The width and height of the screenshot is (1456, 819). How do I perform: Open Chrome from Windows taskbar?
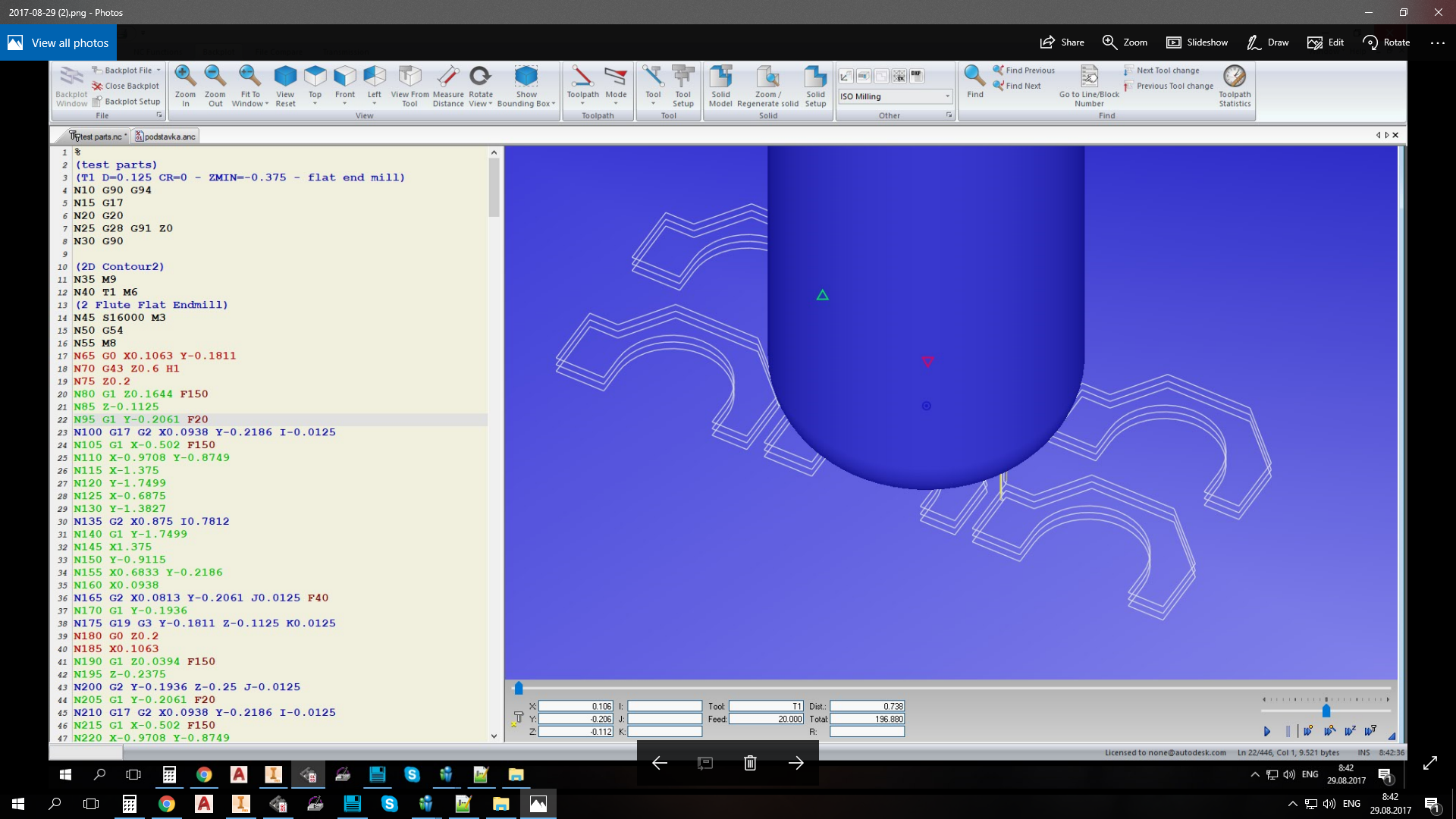coord(166,804)
